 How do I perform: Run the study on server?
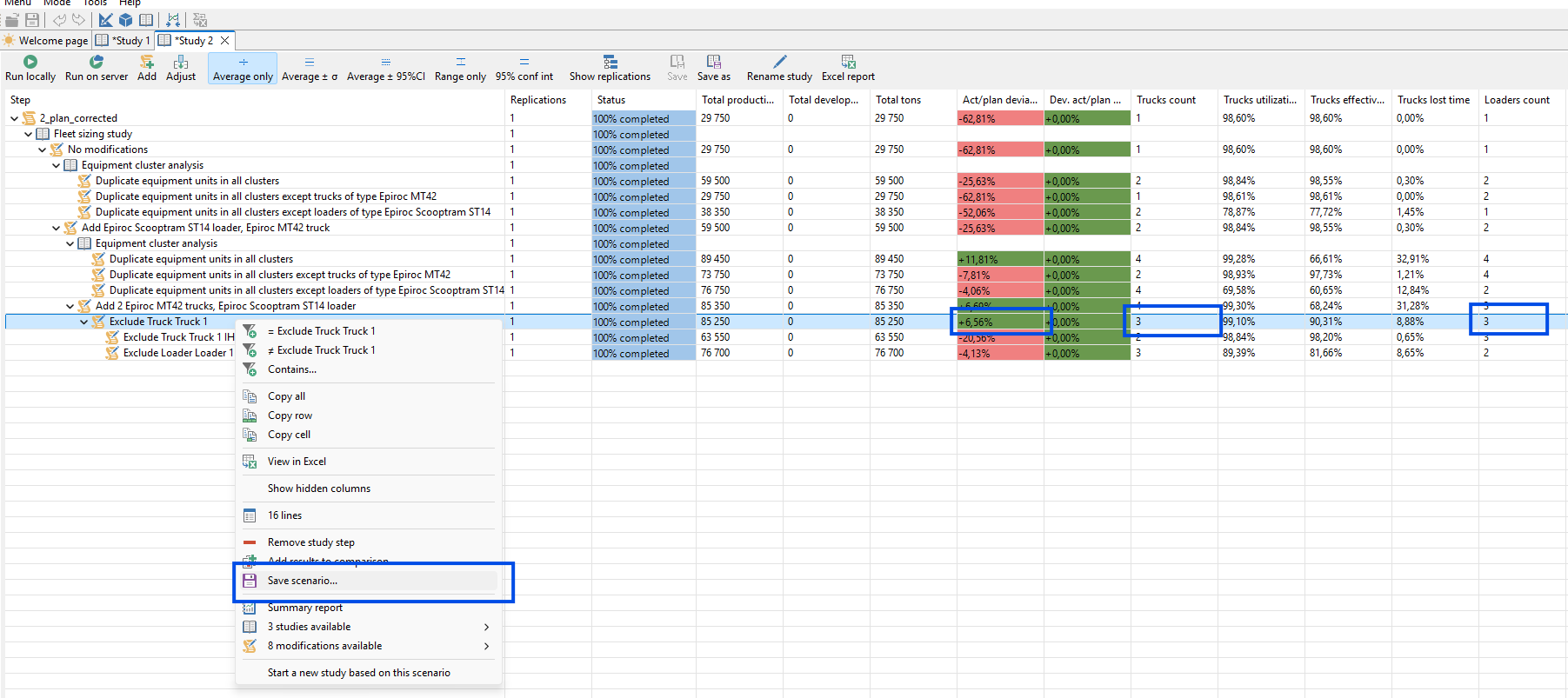coord(97,69)
